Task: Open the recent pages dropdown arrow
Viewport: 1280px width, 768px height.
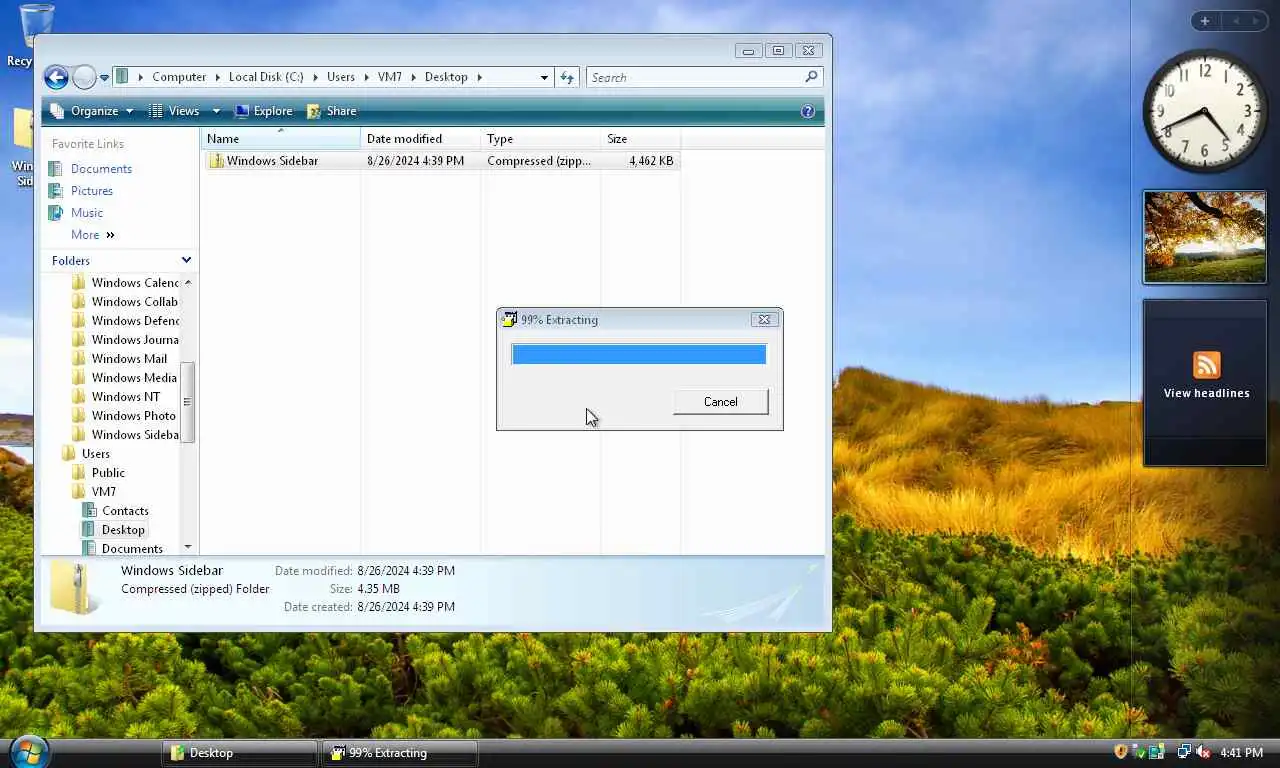Action: coord(104,78)
